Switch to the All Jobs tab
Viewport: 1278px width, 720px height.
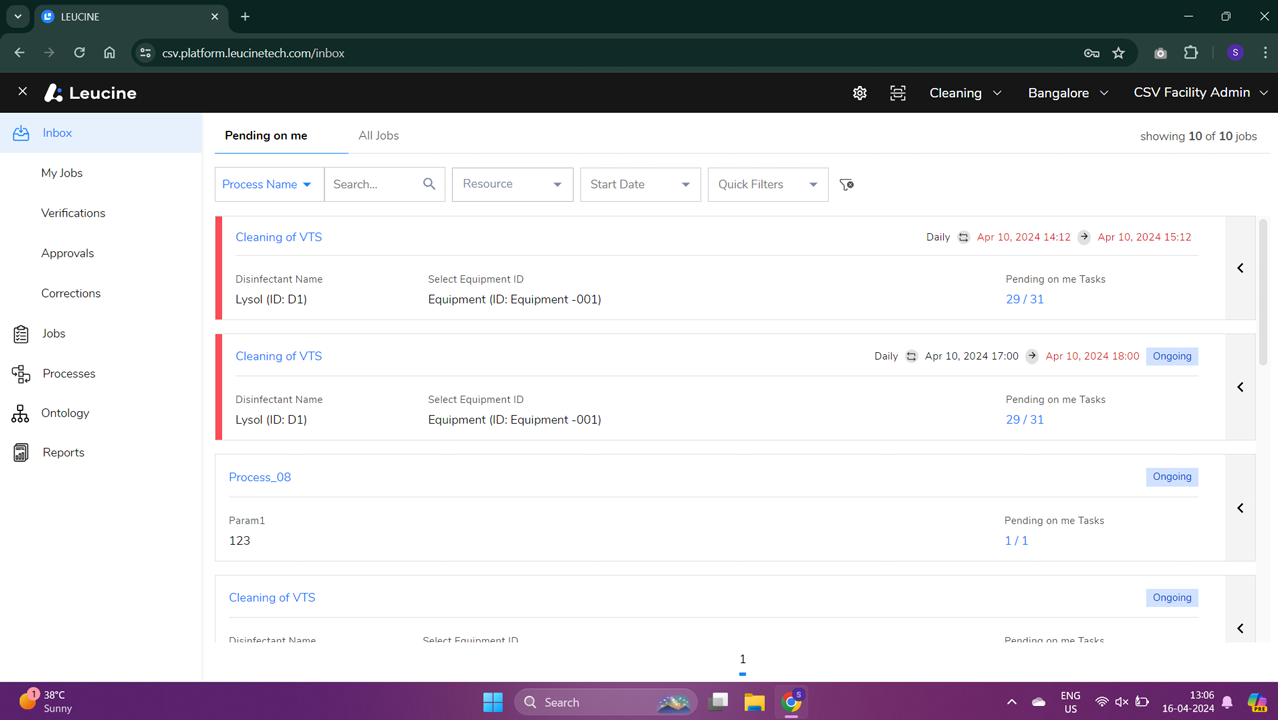pyautogui.click(x=378, y=136)
